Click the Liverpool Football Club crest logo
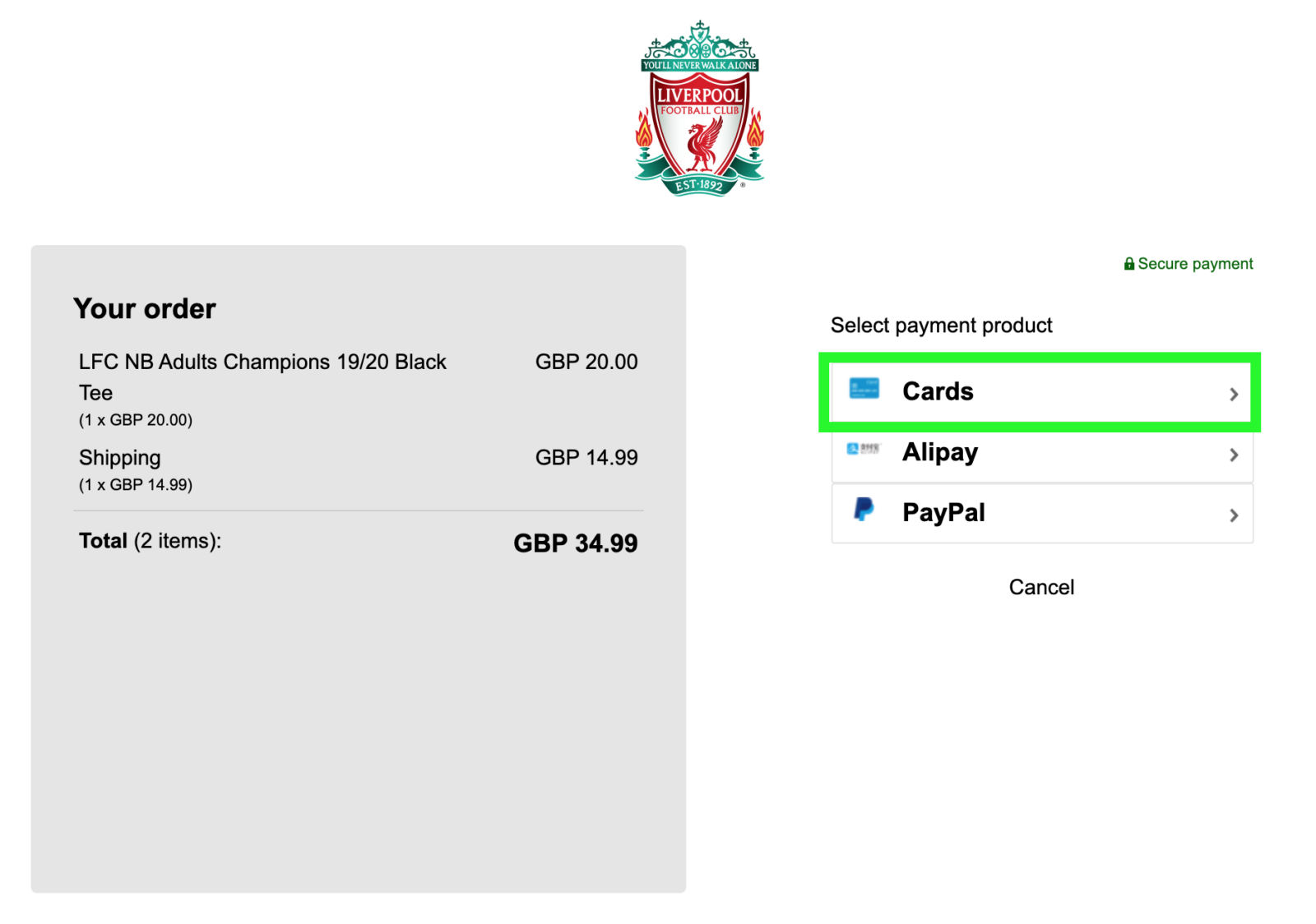 point(700,109)
